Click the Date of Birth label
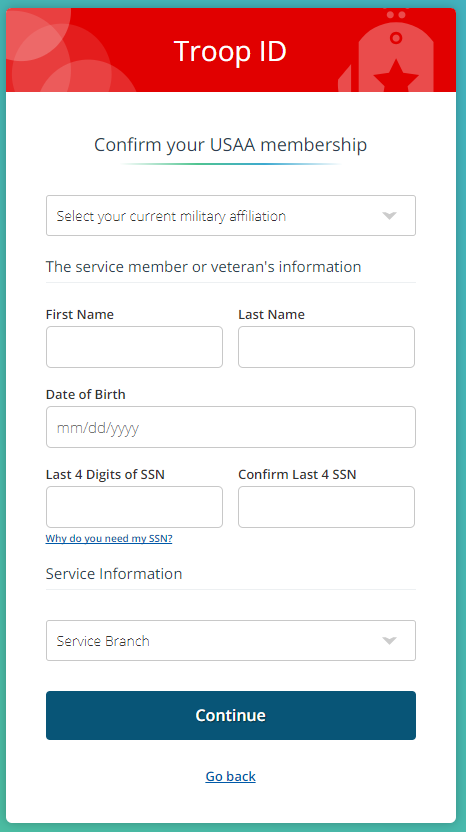The width and height of the screenshot is (466, 832). pyautogui.click(x=86, y=395)
